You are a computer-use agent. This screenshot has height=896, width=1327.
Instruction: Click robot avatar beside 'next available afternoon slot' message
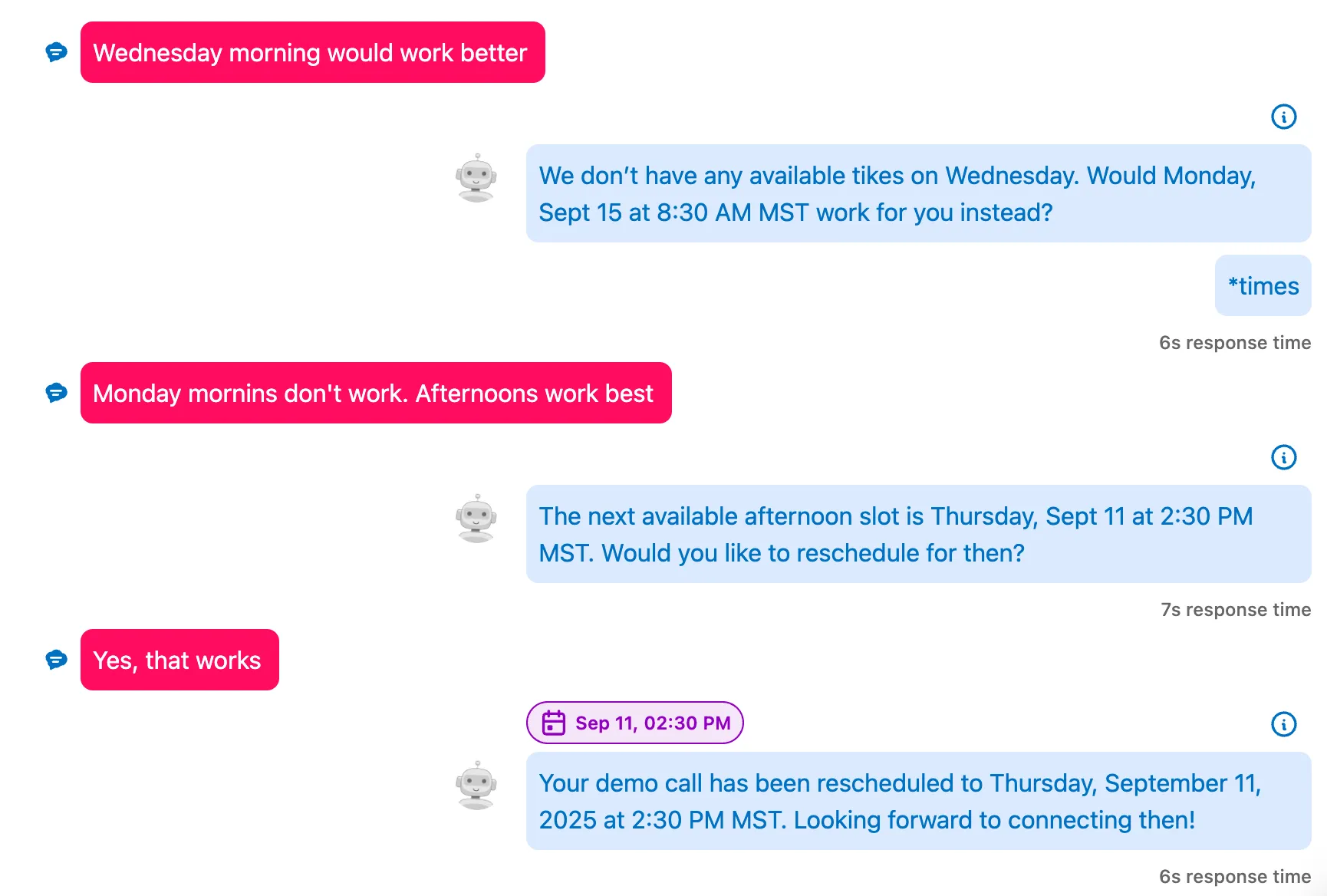click(x=476, y=519)
